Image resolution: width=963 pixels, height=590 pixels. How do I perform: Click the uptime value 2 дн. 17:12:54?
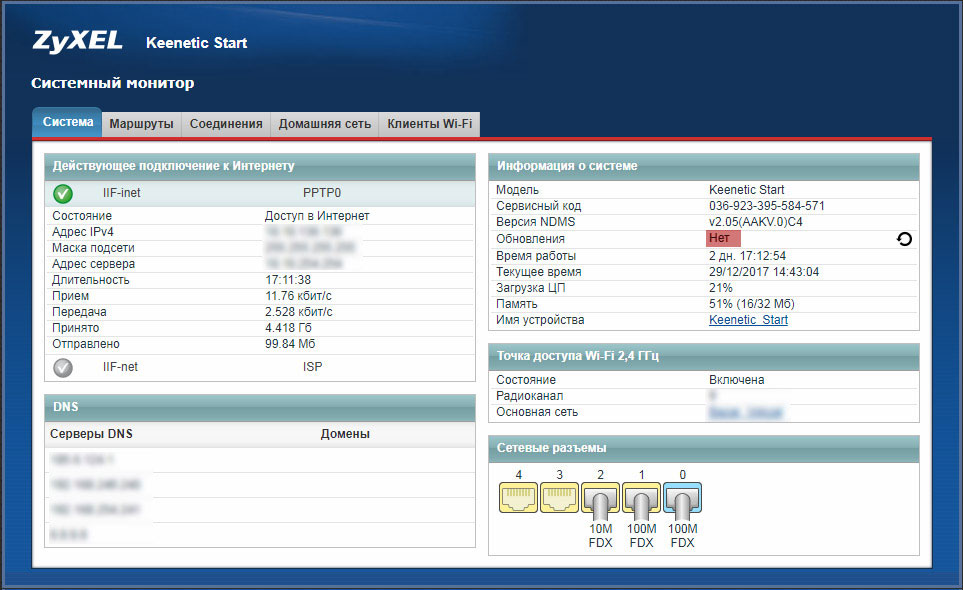tap(747, 256)
